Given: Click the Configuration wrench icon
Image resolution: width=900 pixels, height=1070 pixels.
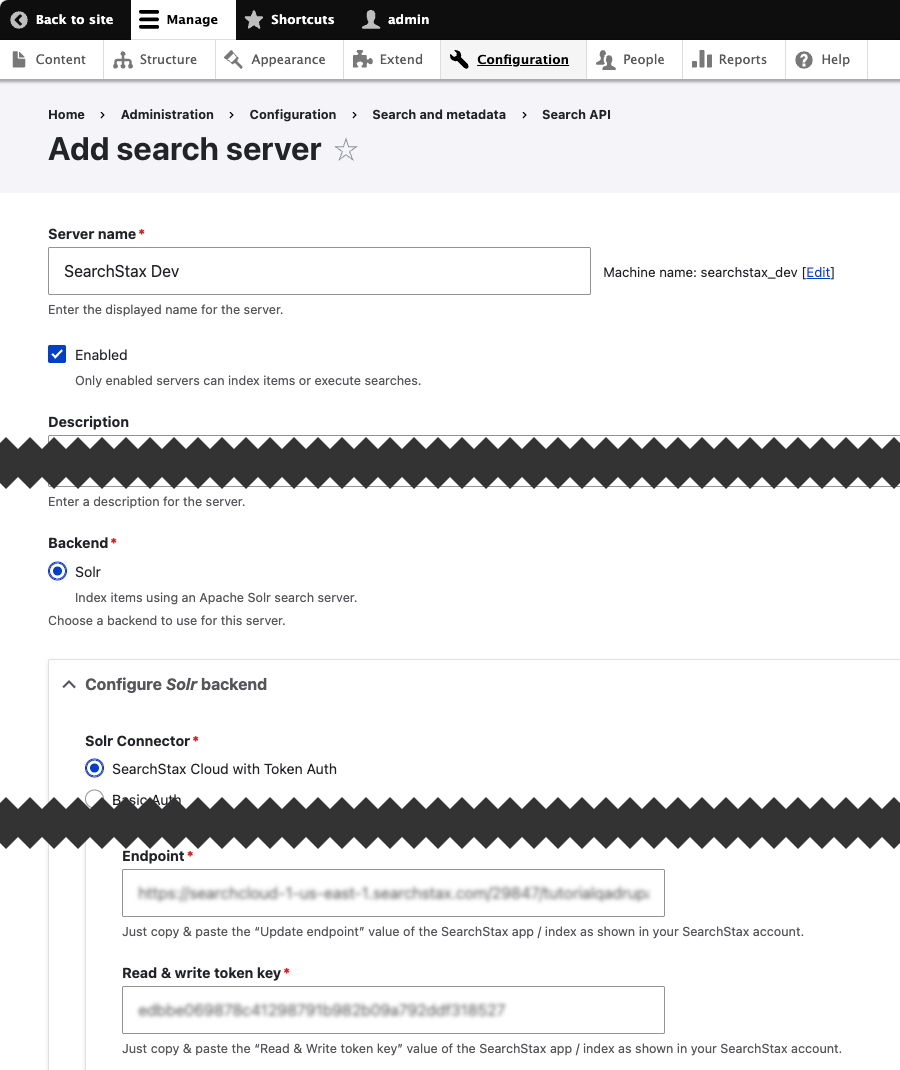Looking at the screenshot, I should tap(459, 59).
